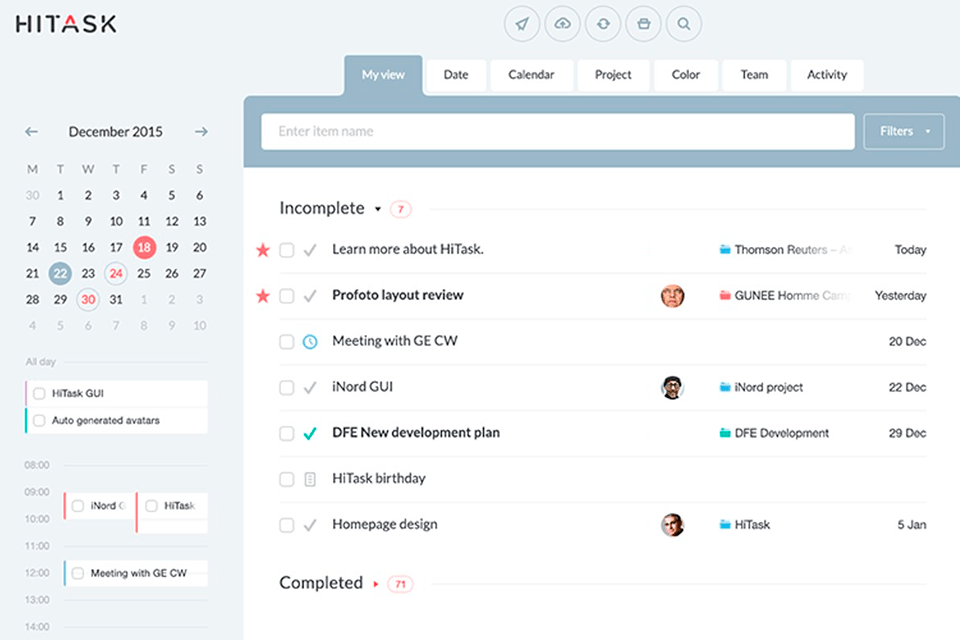Check the Homepage design checkbox
Image resolution: width=960 pixels, height=640 pixels.
287,525
